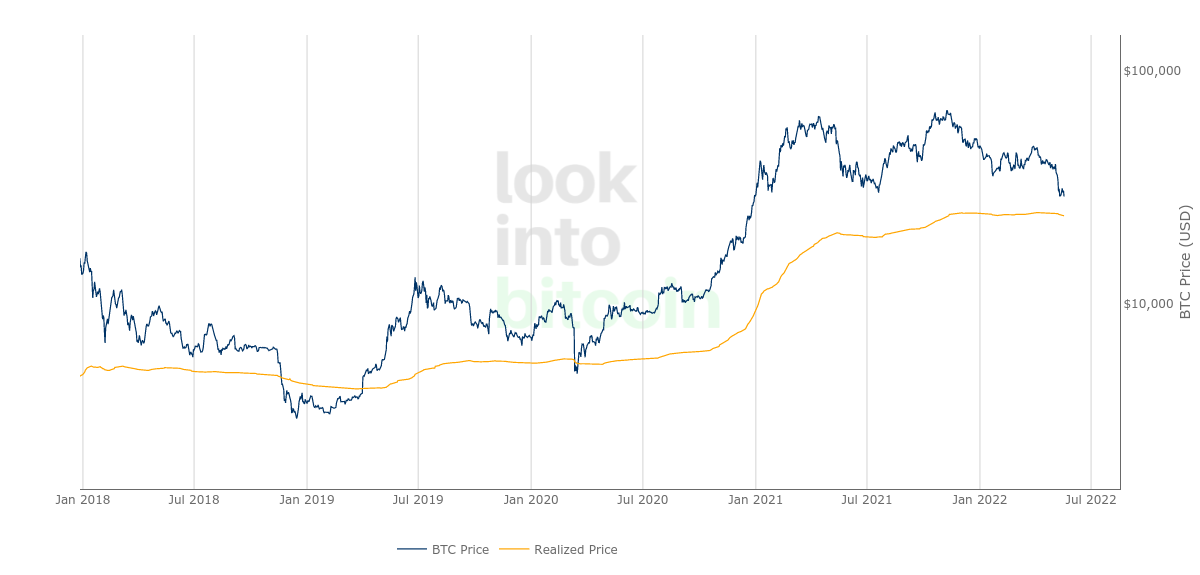Click the Jan 2020 x-axis label
This screenshot has height=575, width=1200.
point(530,499)
